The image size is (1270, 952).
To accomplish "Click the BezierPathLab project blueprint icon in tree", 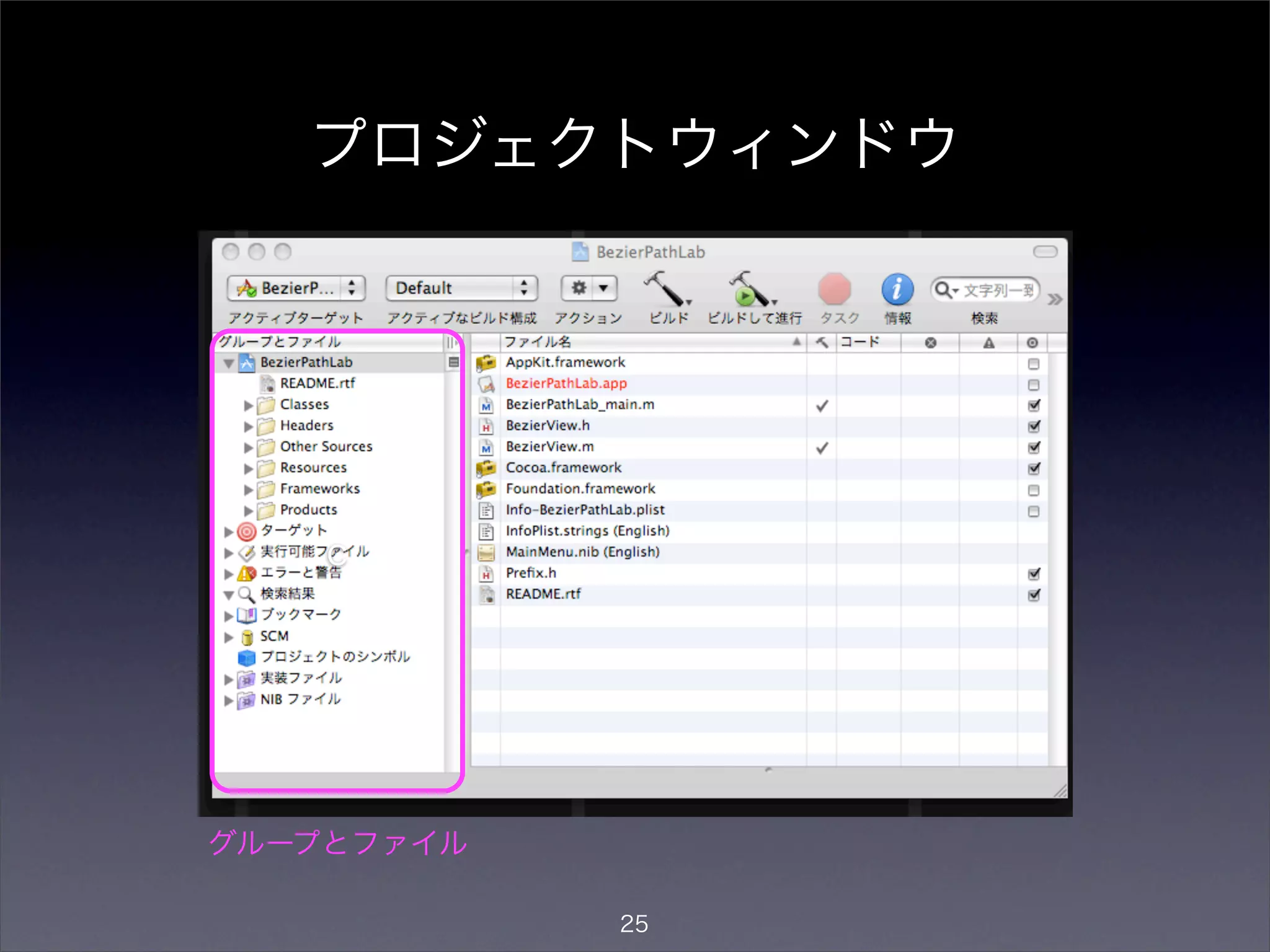I will pos(247,363).
